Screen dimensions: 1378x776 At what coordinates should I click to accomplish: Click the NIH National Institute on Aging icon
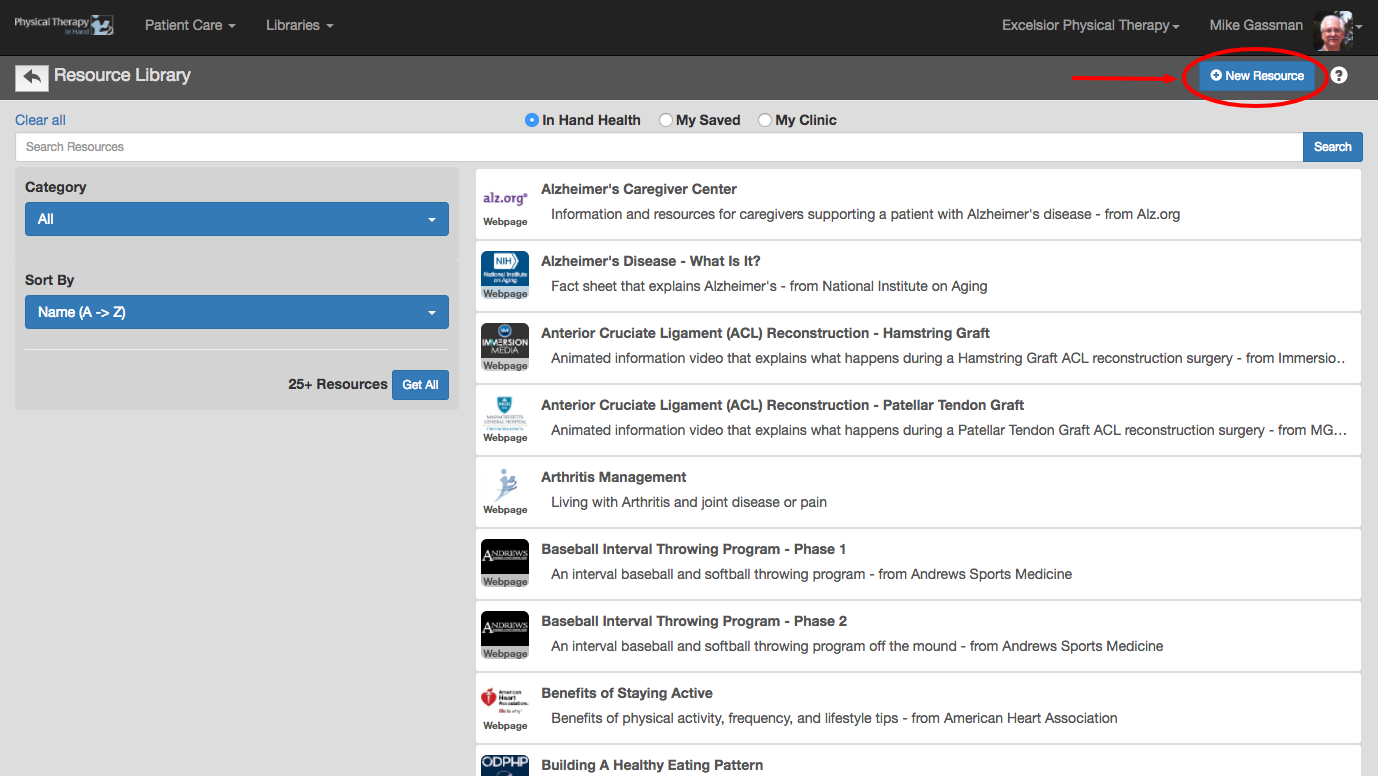pyautogui.click(x=505, y=276)
